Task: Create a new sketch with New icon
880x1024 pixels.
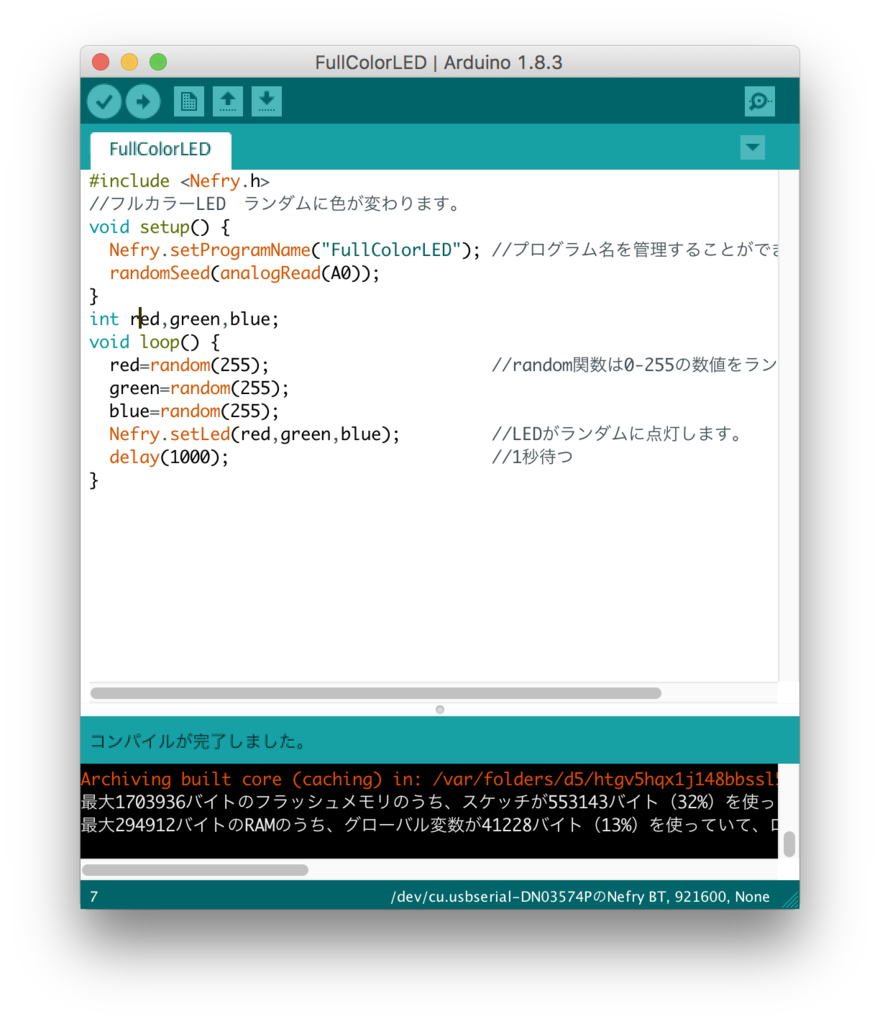Action: point(189,101)
